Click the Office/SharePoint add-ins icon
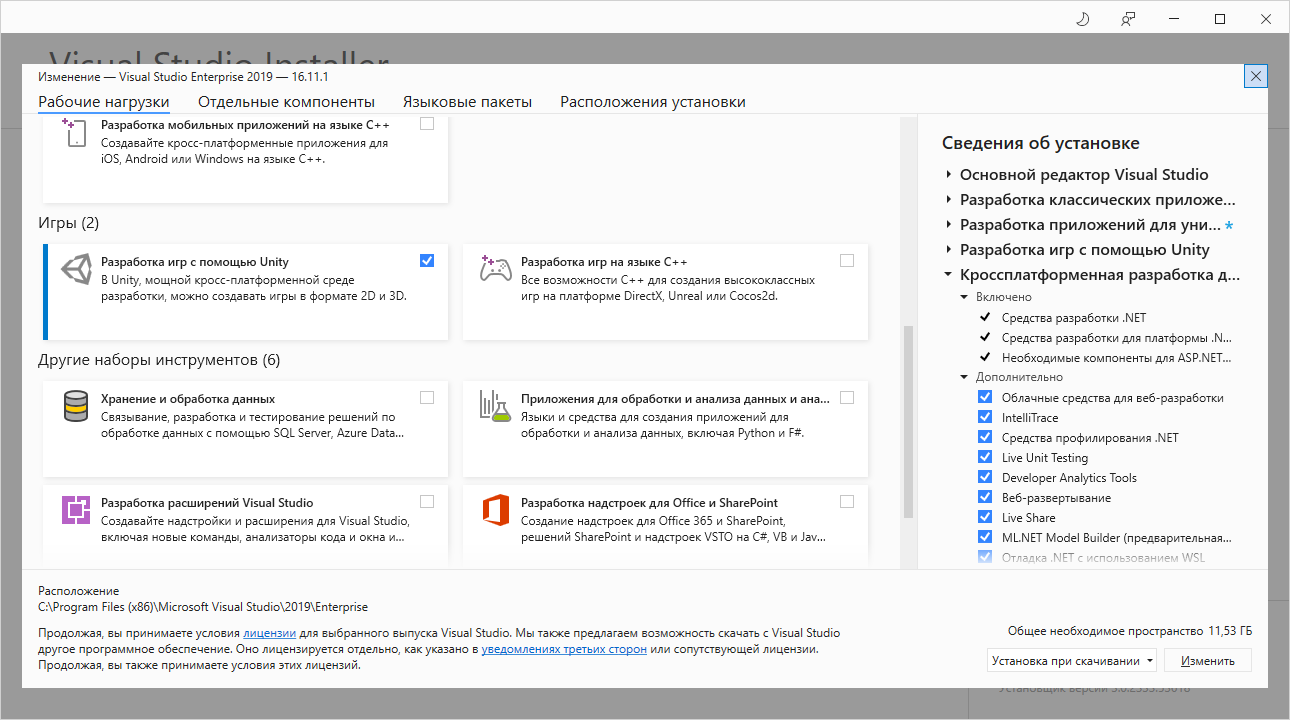This screenshot has width=1290, height=720. click(x=496, y=511)
